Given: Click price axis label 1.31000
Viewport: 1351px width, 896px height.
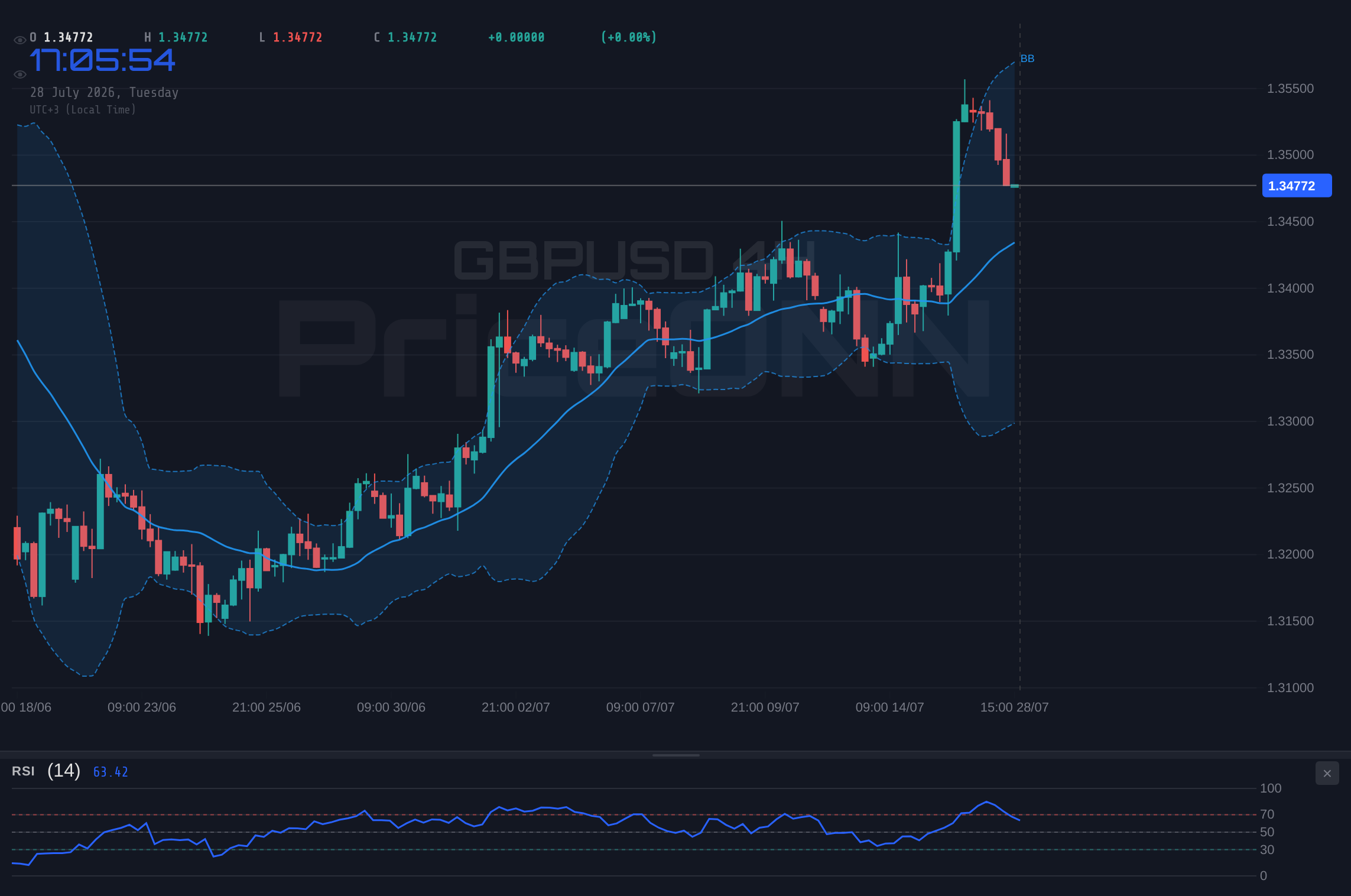Looking at the screenshot, I should (1290, 688).
